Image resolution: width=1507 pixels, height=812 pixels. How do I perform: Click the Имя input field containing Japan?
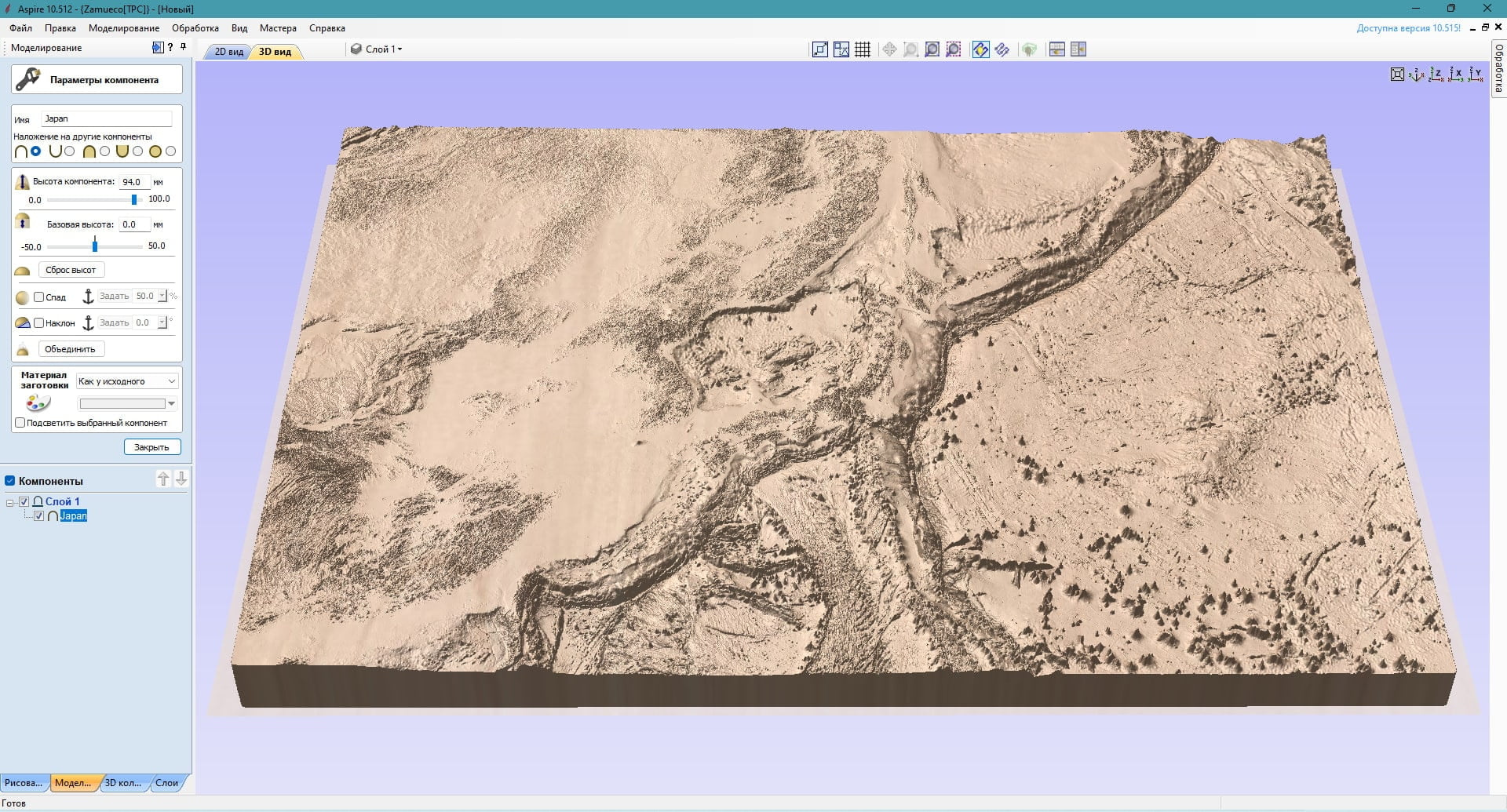(107, 118)
